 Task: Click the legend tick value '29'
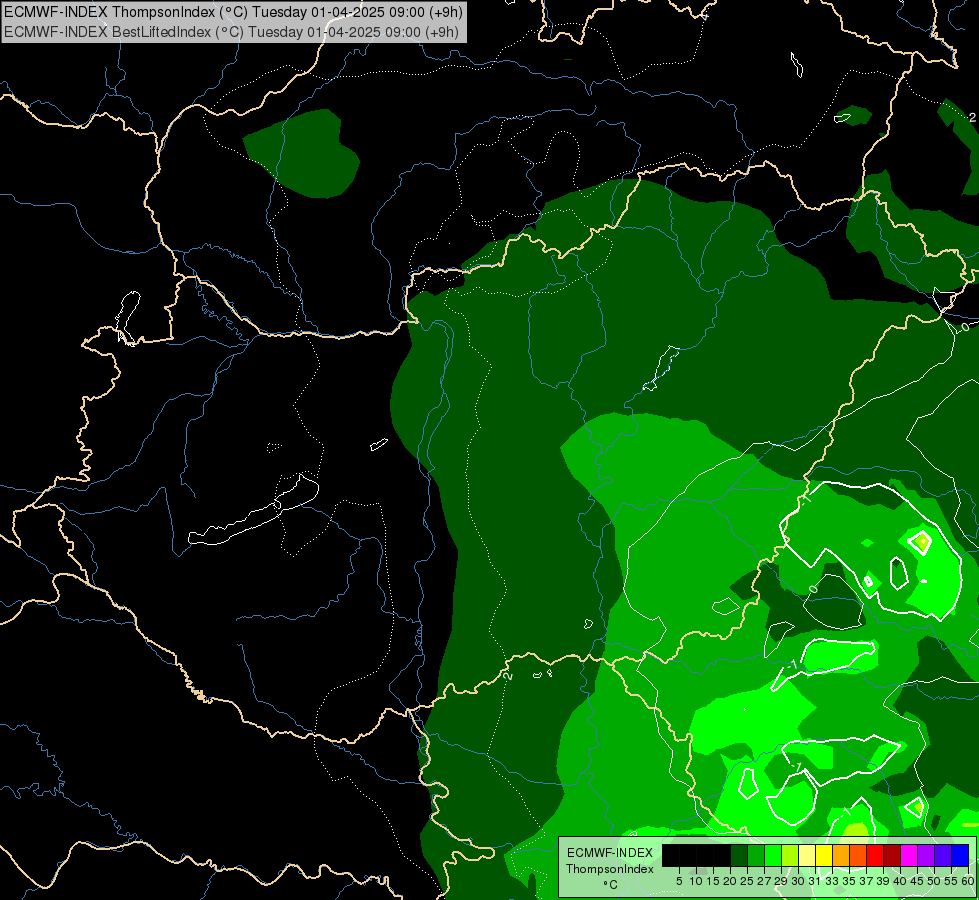tap(781, 881)
